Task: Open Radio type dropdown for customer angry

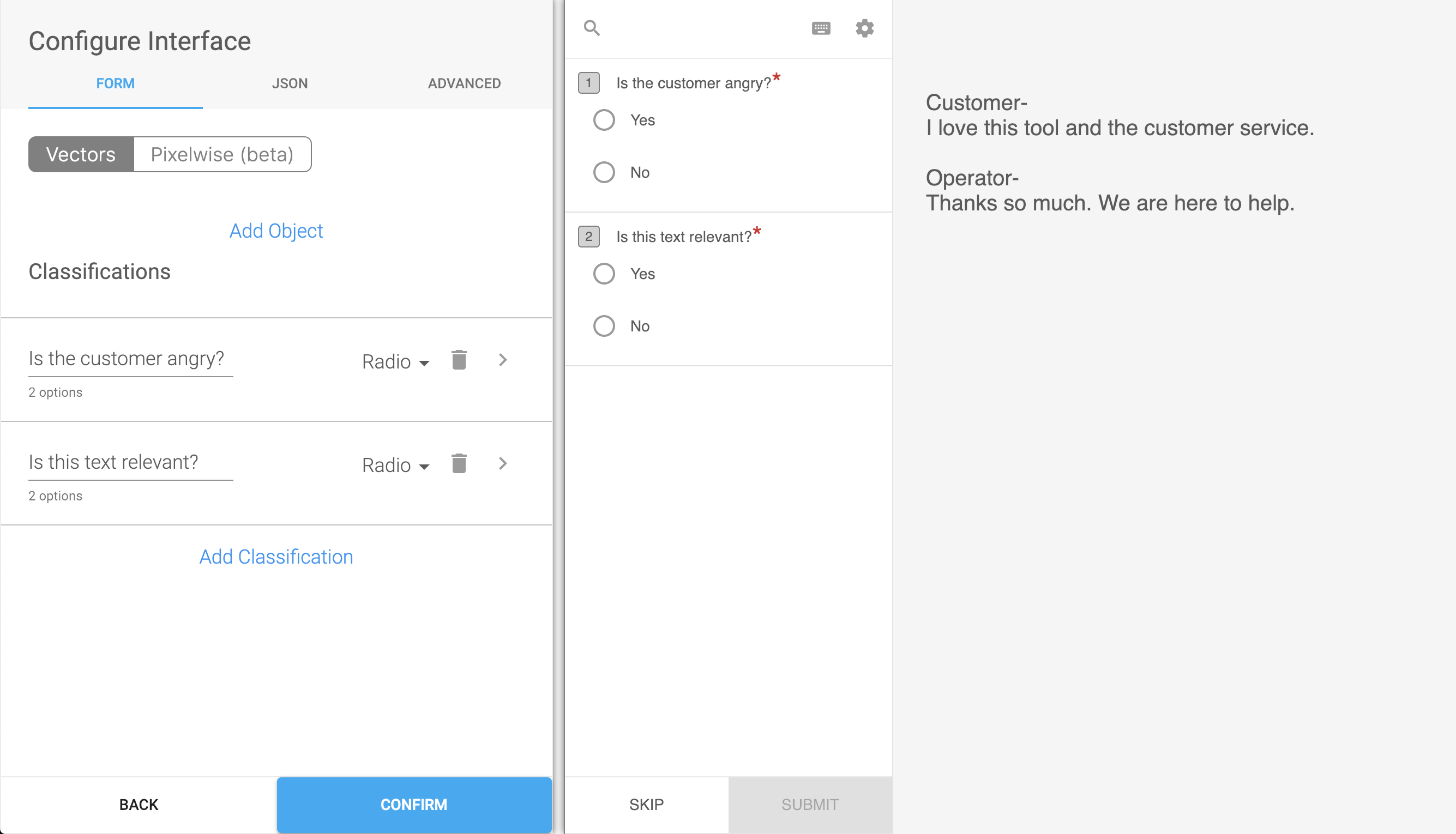Action: 395,361
